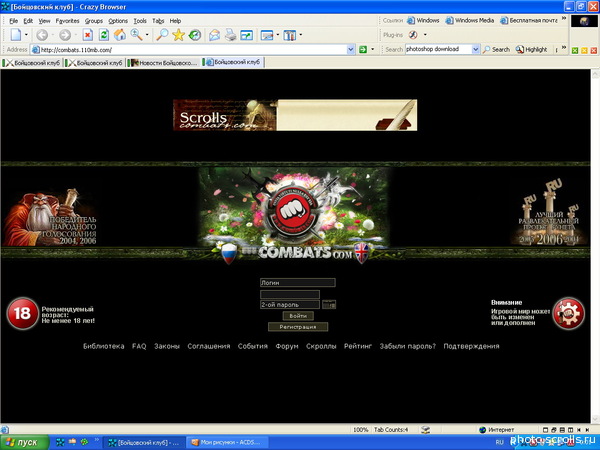Open the Бесплатная почта link
Image resolution: width=600 pixels, height=450 pixels.
click(x=529, y=20)
